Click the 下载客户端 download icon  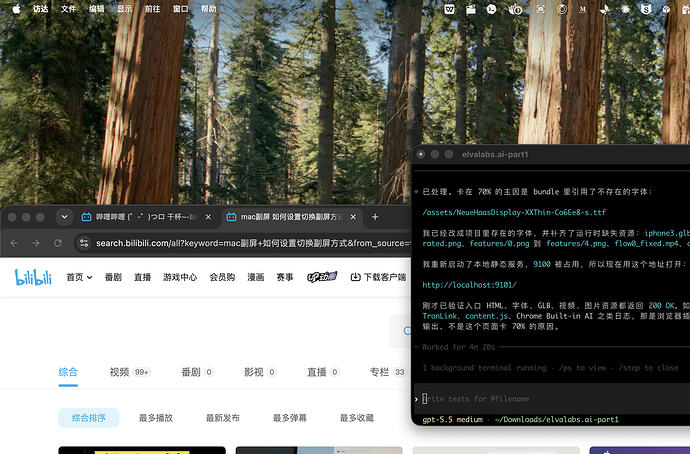tap(355, 277)
